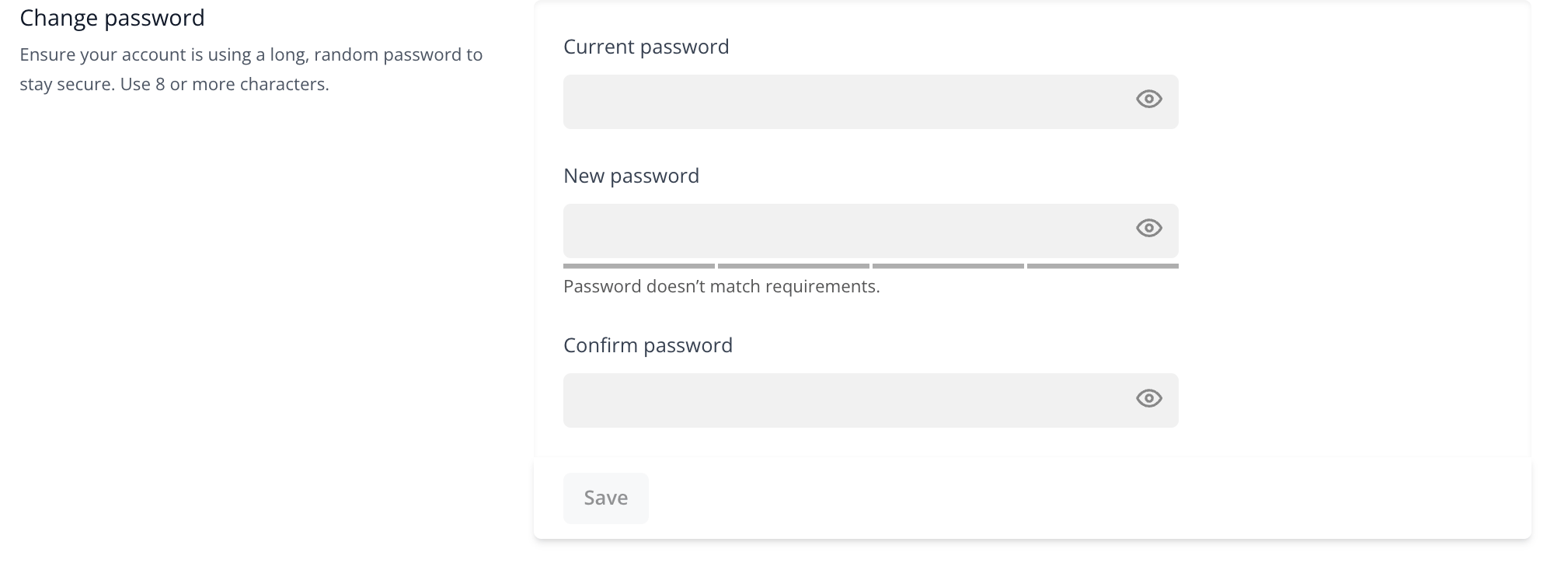
Task: Click second segment of password strength meter
Action: (x=793, y=266)
